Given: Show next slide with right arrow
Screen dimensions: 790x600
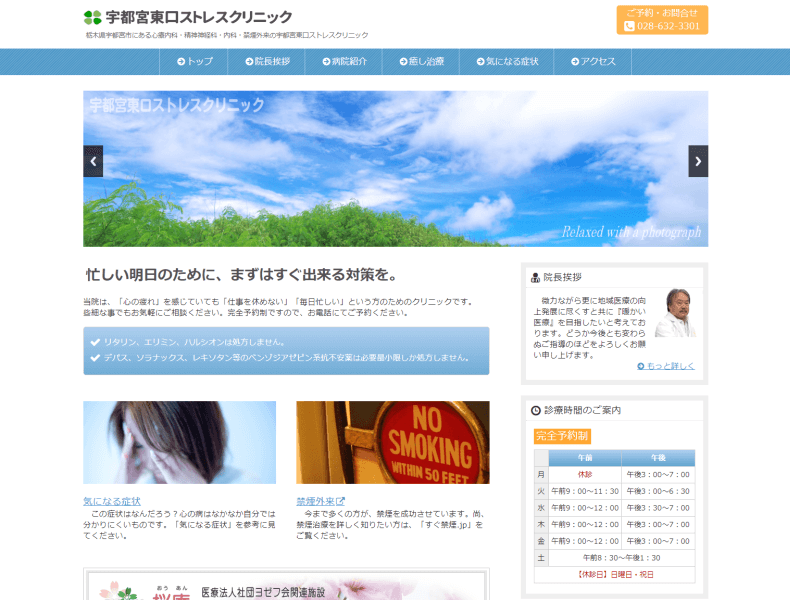Looking at the screenshot, I should (x=698, y=161).
